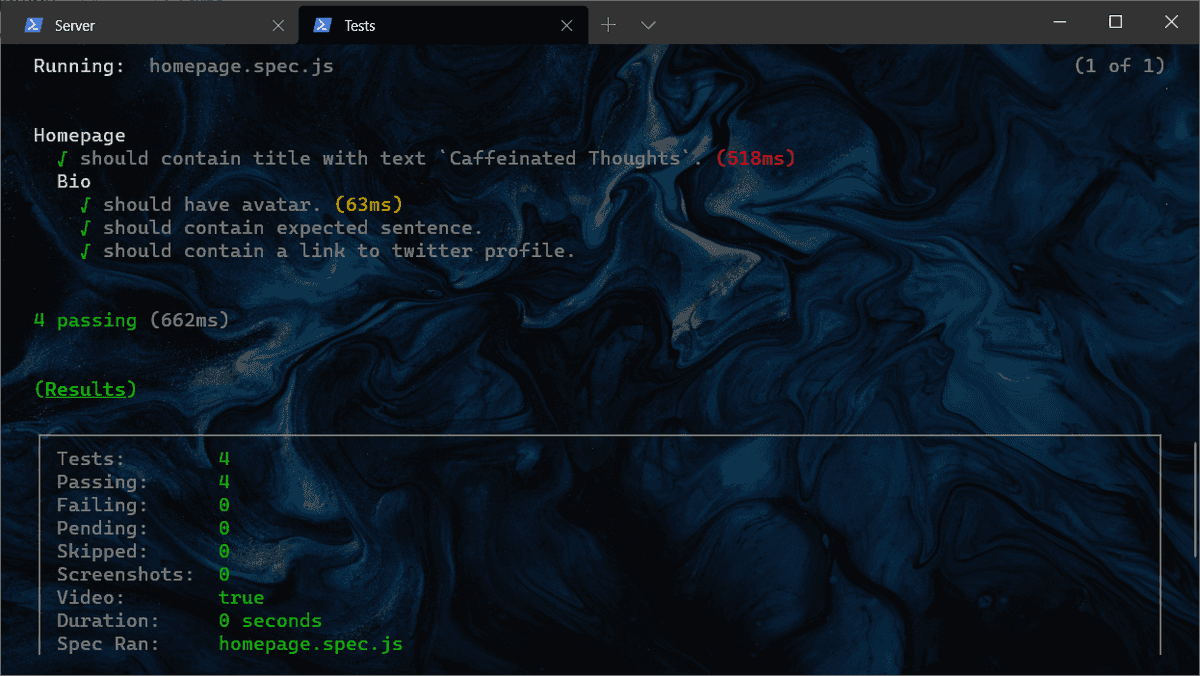Click the '(1 of 1)' spec counter
Image resolution: width=1200 pixels, height=676 pixels.
tap(1119, 65)
